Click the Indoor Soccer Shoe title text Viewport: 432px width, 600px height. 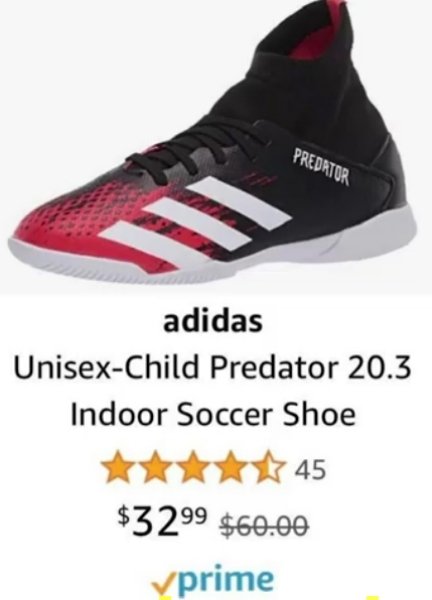213,415
